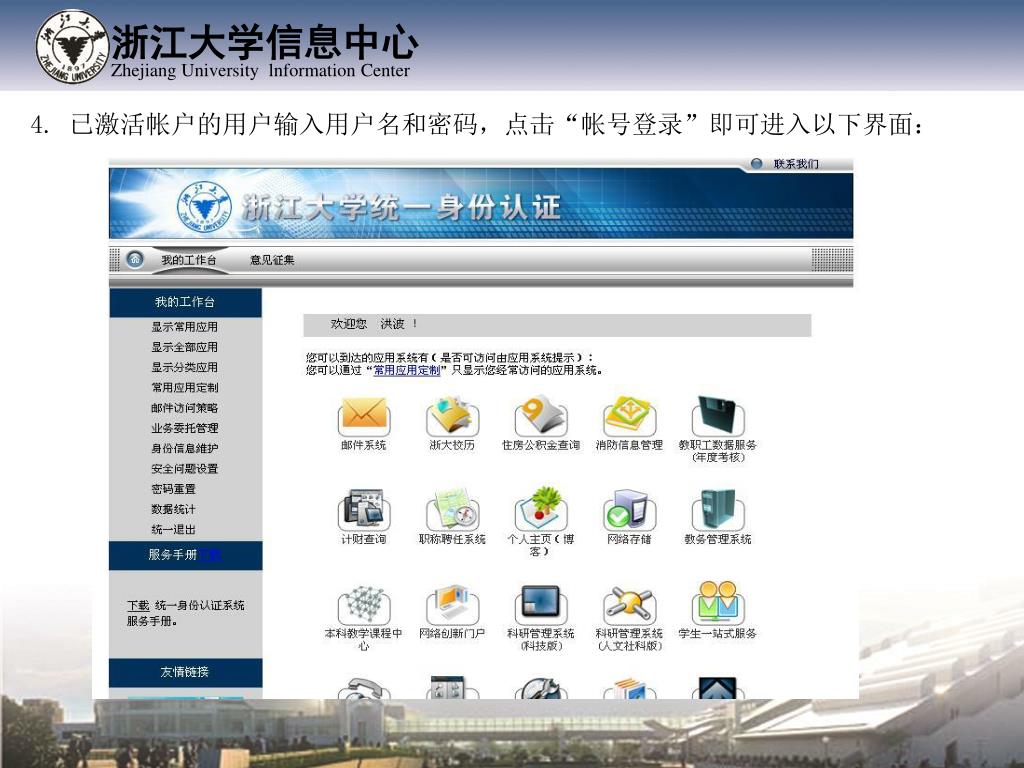
Task: Open the 网络存储 icon
Action: 629,510
